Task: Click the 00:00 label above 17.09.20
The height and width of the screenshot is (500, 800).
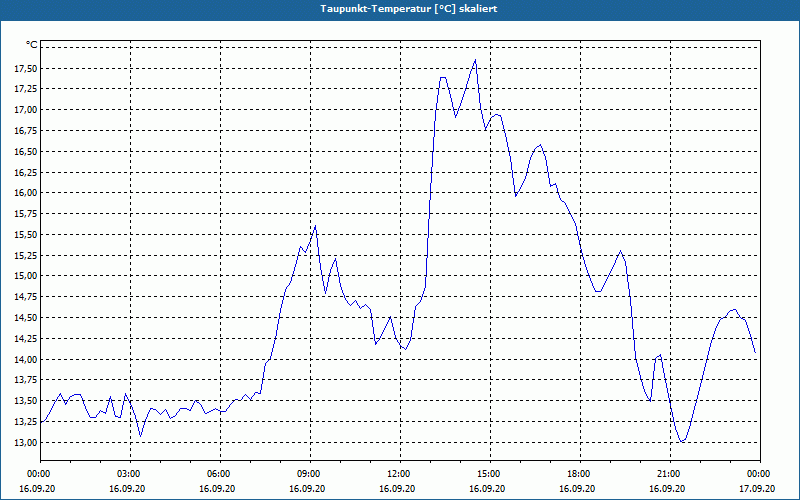Action: [758, 474]
